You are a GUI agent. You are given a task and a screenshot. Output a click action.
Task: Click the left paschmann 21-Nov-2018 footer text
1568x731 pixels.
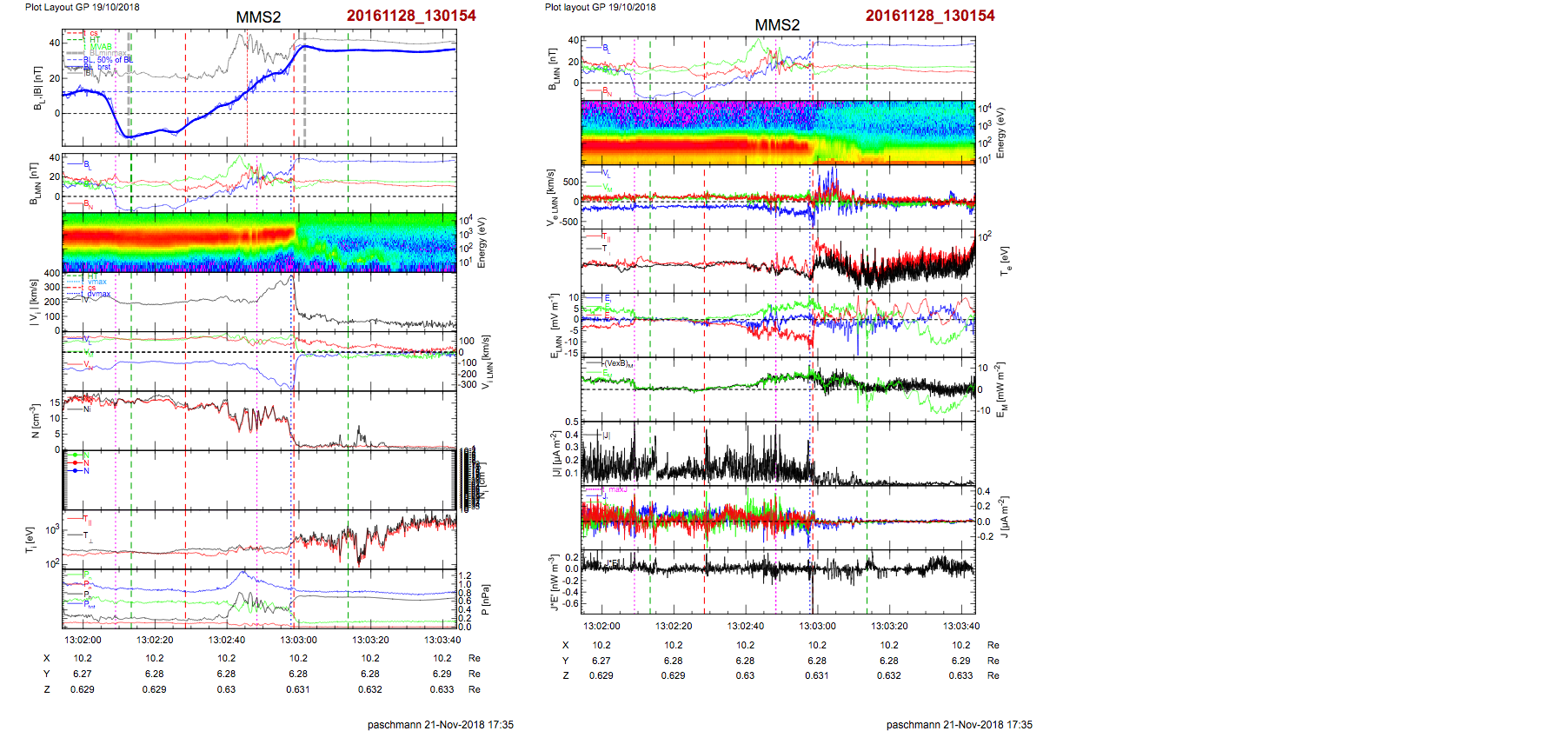coord(440,724)
